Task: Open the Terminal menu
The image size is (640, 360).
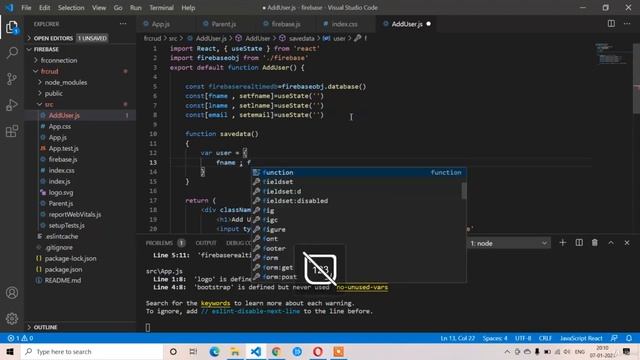Action: (161, 8)
